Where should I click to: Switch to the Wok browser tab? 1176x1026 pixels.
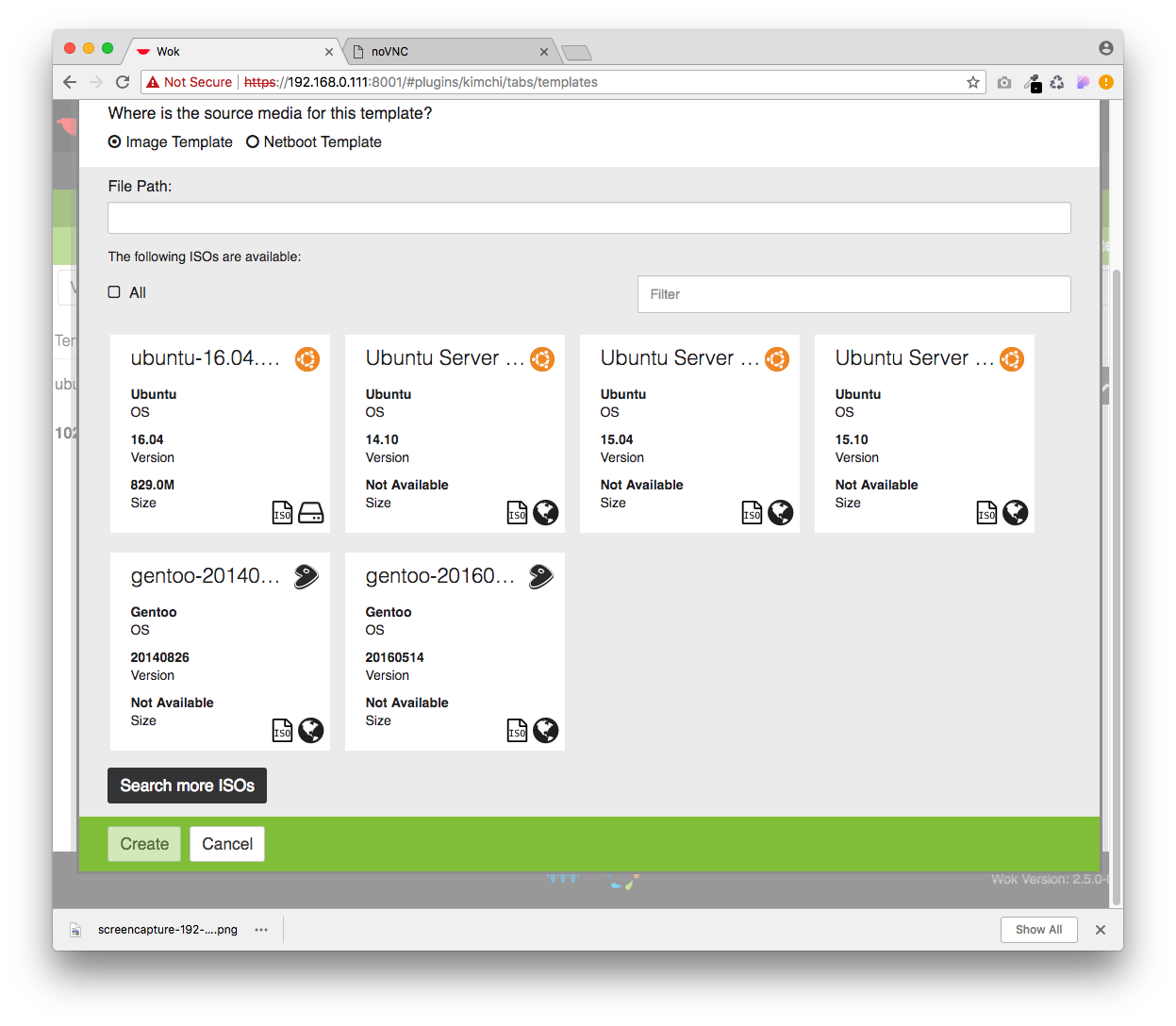coord(231,51)
